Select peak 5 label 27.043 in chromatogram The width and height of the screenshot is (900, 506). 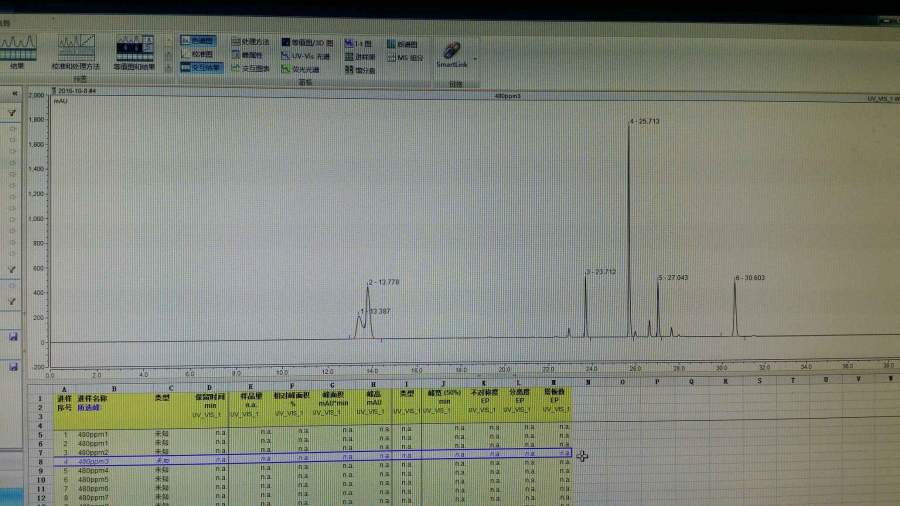(673, 278)
